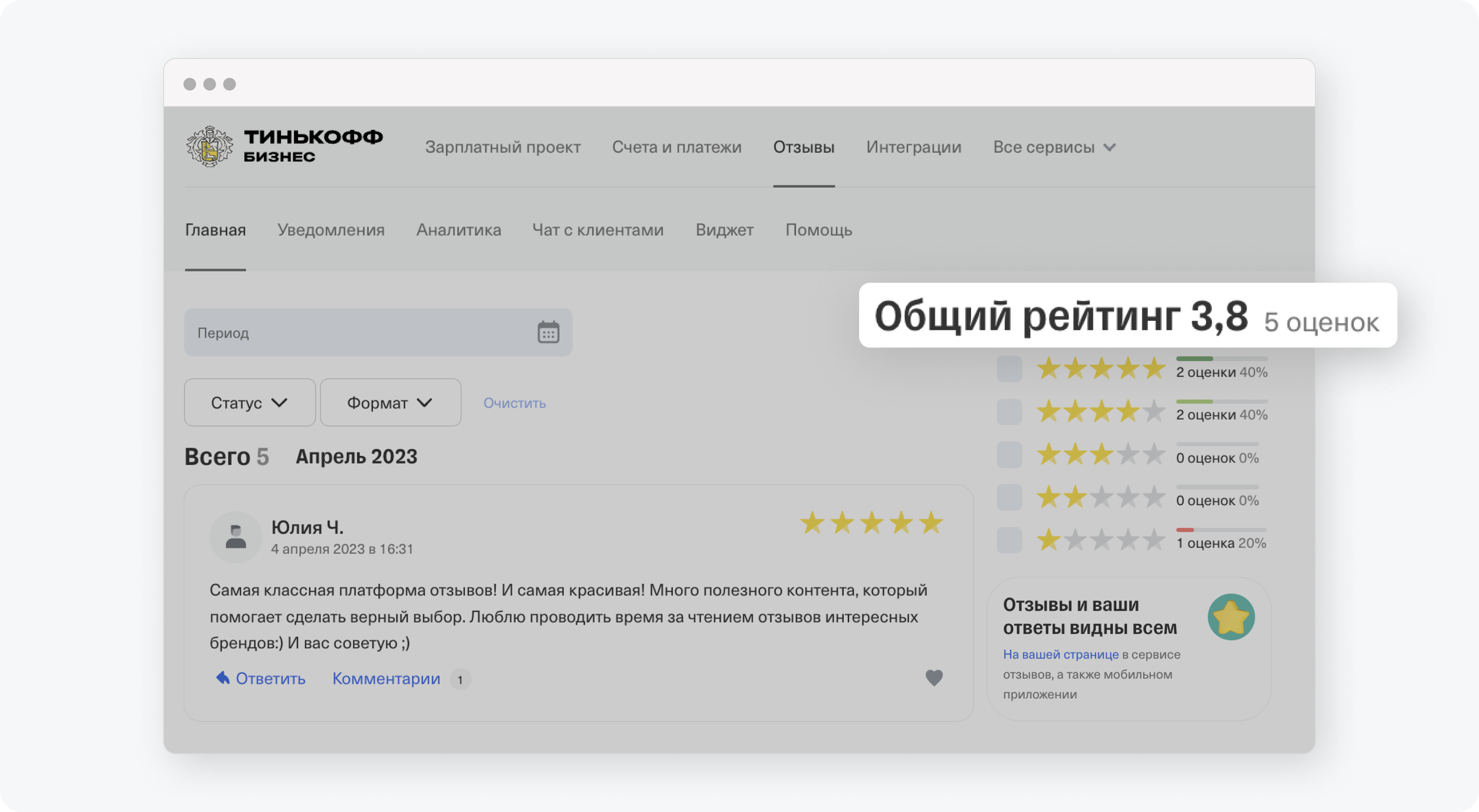This screenshot has width=1479, height=812.
Task: Expand the Статус dropdown
Action: pyautogui.click(x=250, y=402)
